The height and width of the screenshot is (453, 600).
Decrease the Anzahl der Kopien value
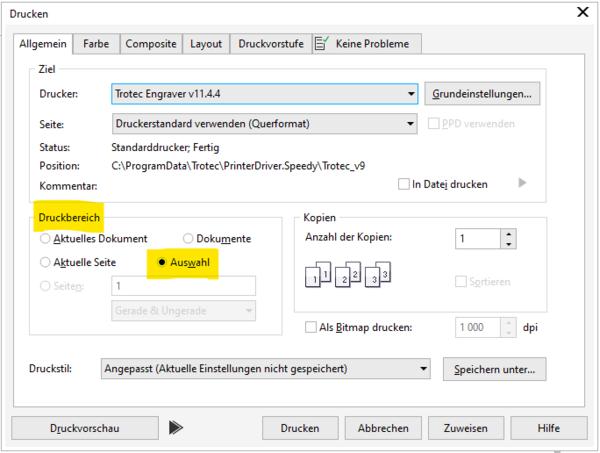pyautogui.click(x=509, y=244)
